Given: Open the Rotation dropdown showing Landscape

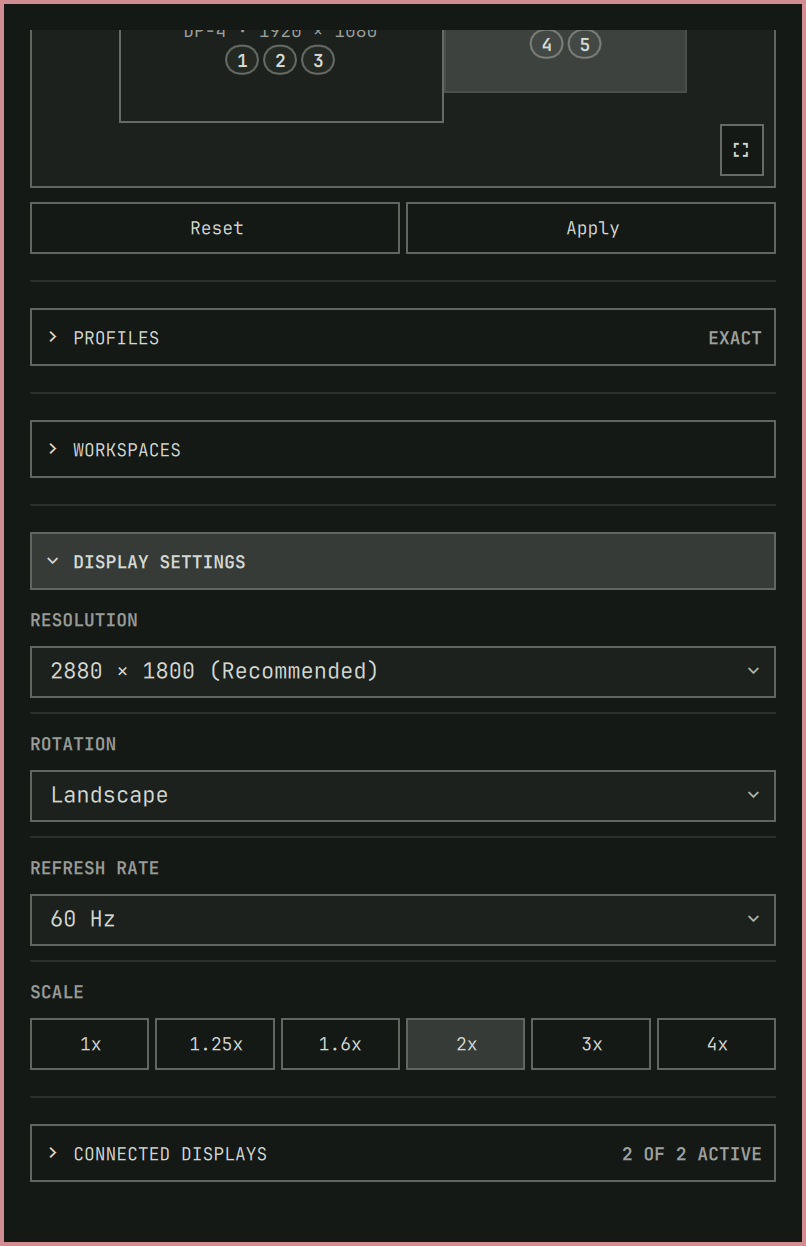Looking at the screenshot, I should click(x=403, y=795).
